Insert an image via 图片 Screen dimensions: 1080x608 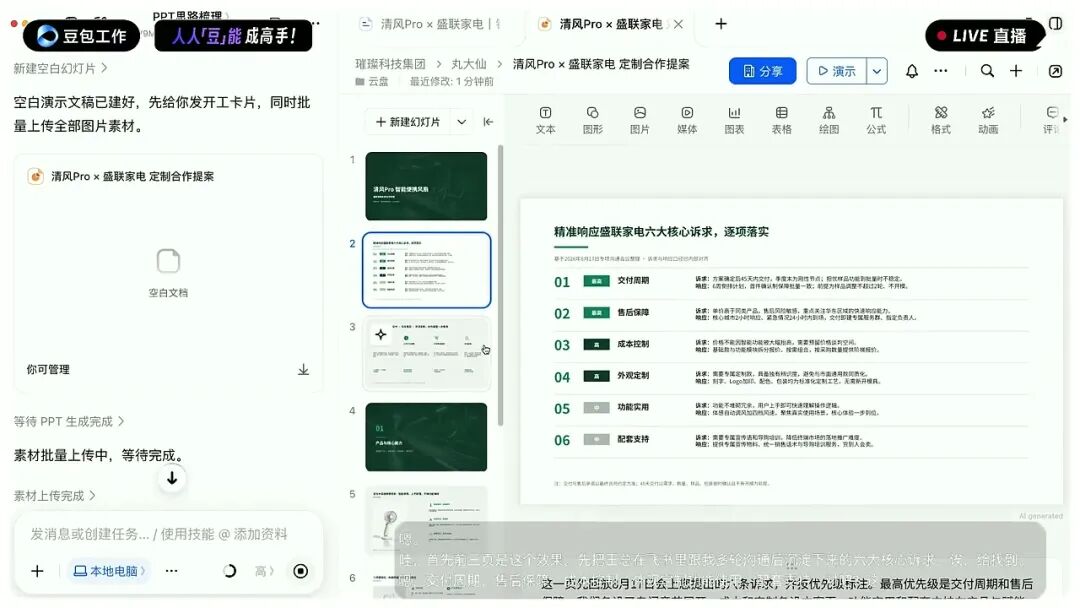(640, 120)
